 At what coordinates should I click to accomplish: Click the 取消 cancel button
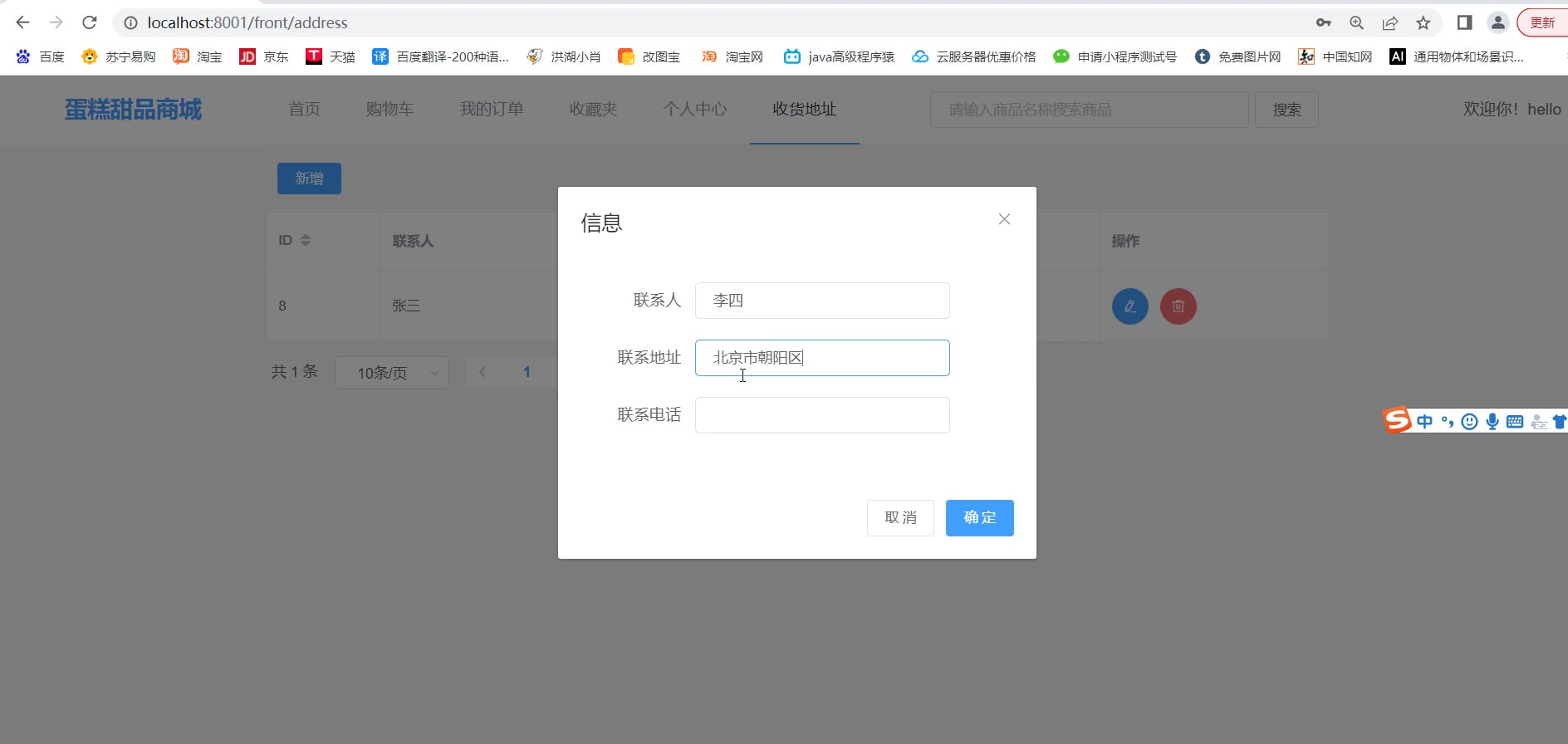[x=900, y=518]
